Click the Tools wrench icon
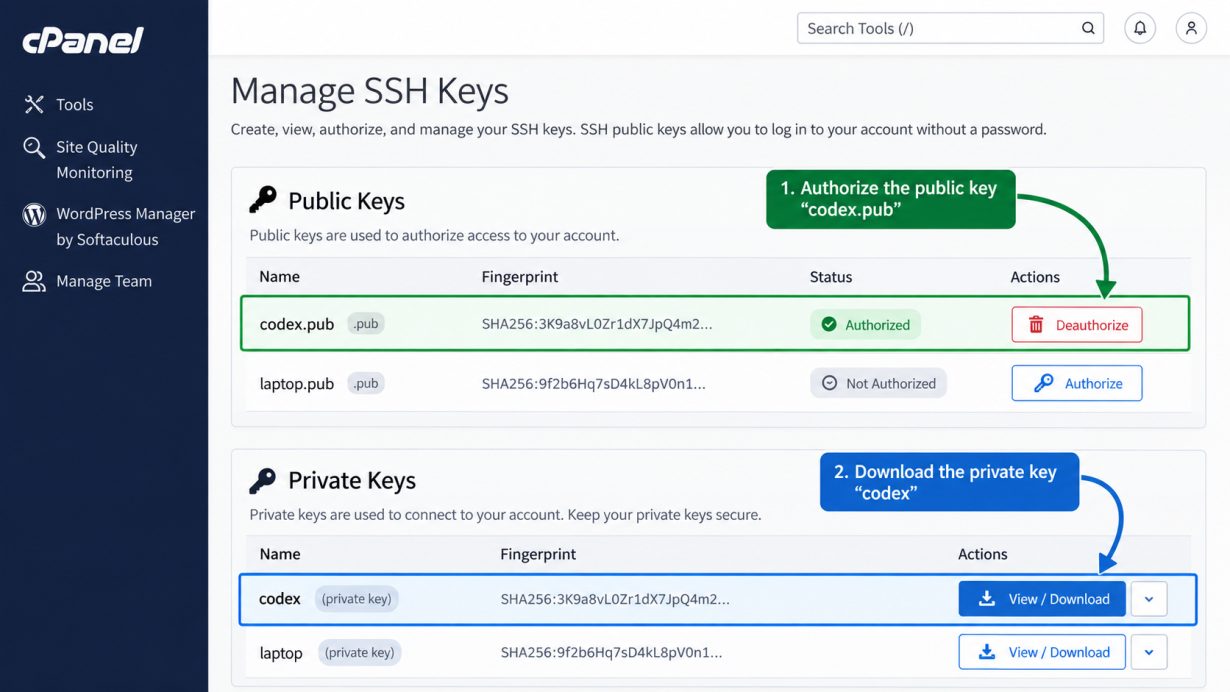Viewport: 1230px width, 692px height. tap(34, 104)
